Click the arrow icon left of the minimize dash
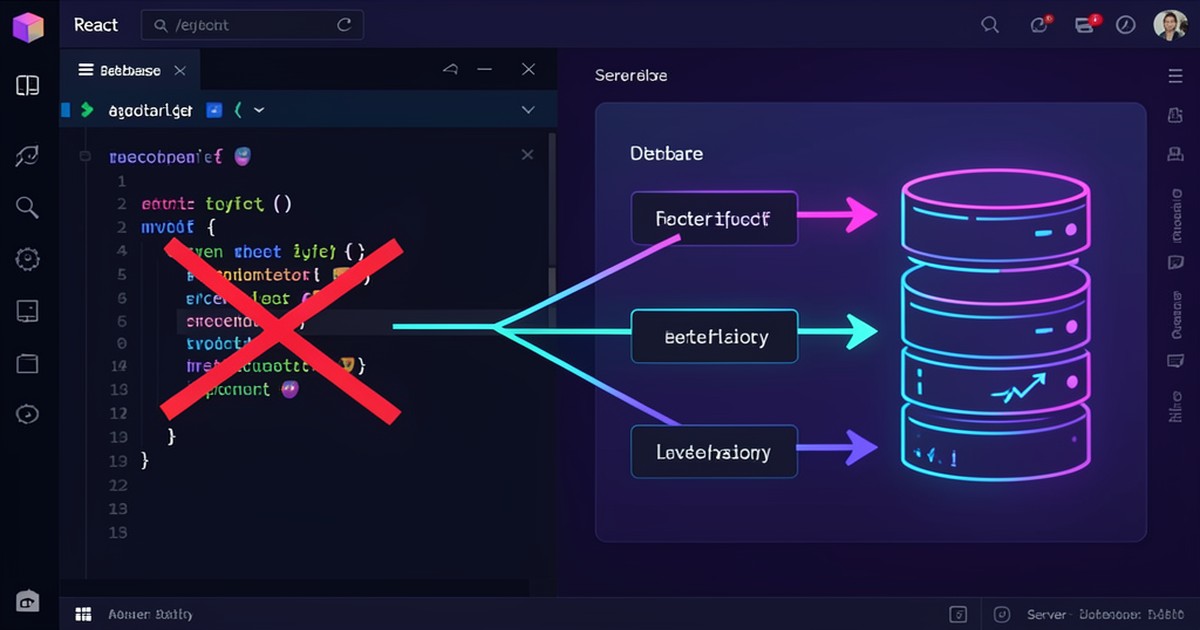1200x630 pixels. pos(450,70)
